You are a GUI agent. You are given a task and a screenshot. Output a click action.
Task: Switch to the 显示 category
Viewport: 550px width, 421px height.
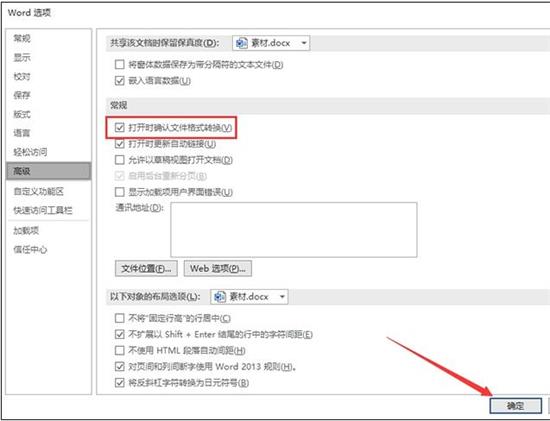point(22,57)
